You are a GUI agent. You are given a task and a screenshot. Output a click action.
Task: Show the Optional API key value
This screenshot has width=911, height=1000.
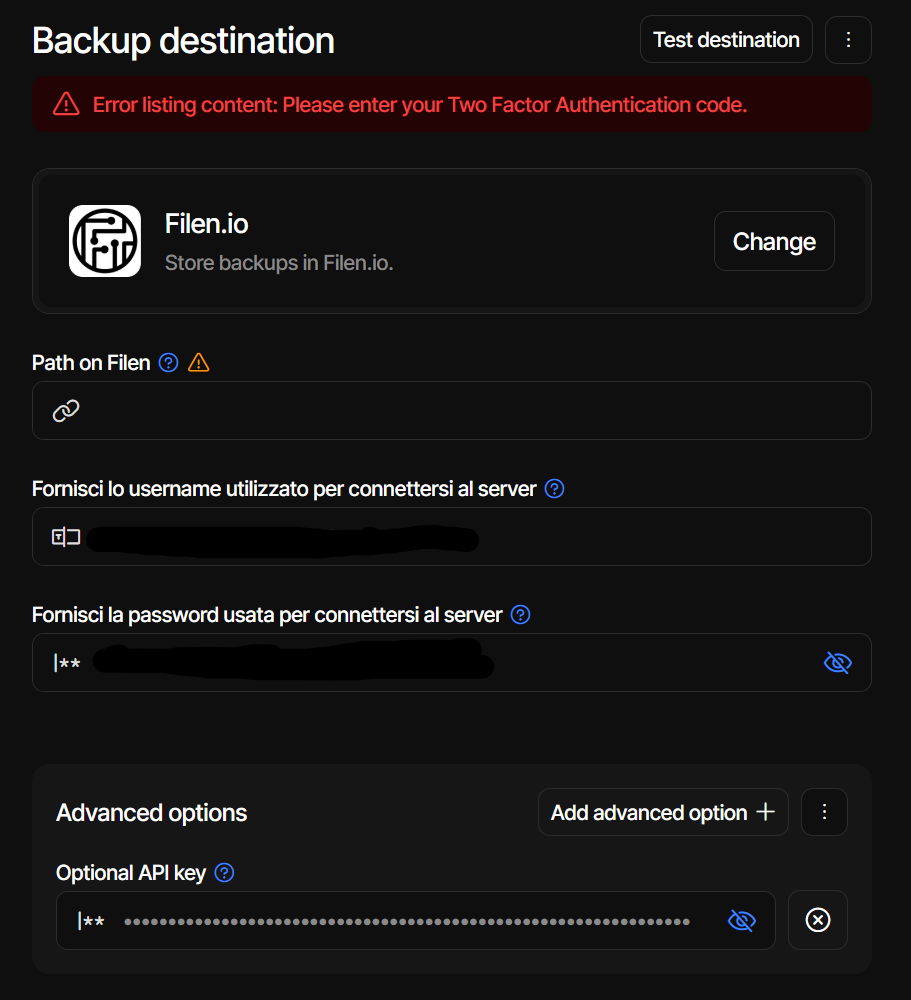(741, 920)
